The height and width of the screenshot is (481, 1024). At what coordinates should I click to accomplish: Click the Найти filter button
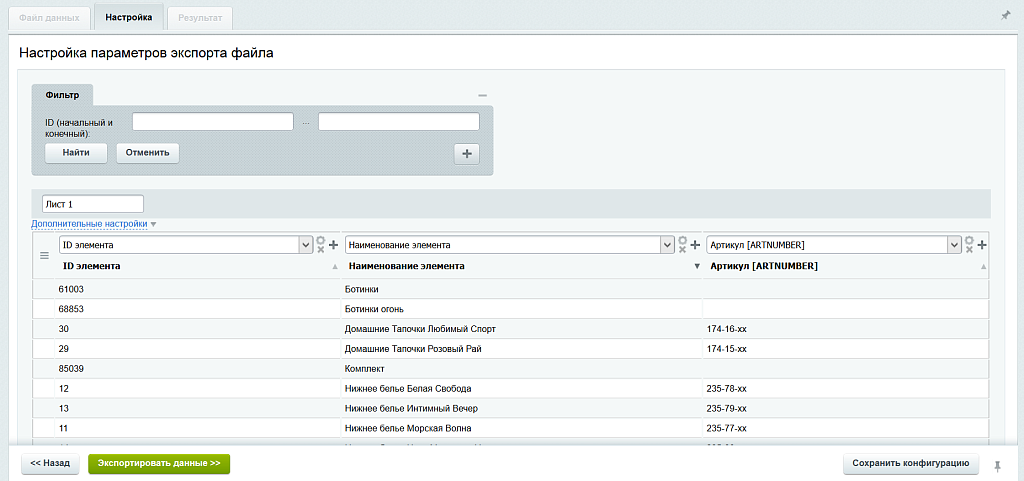pos(76,153)
